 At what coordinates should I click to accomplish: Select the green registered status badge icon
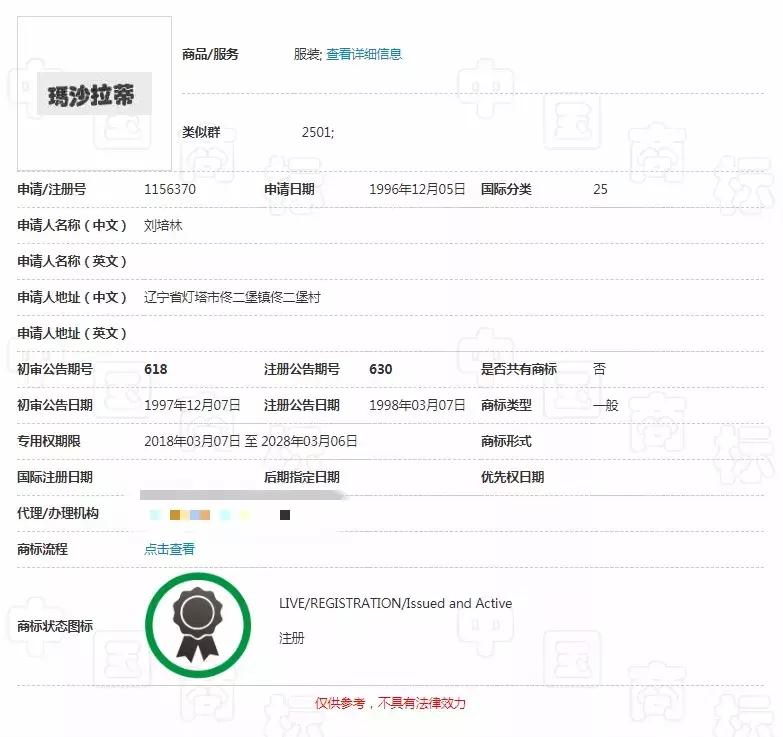pyautogui.click(x=198, y=625)
